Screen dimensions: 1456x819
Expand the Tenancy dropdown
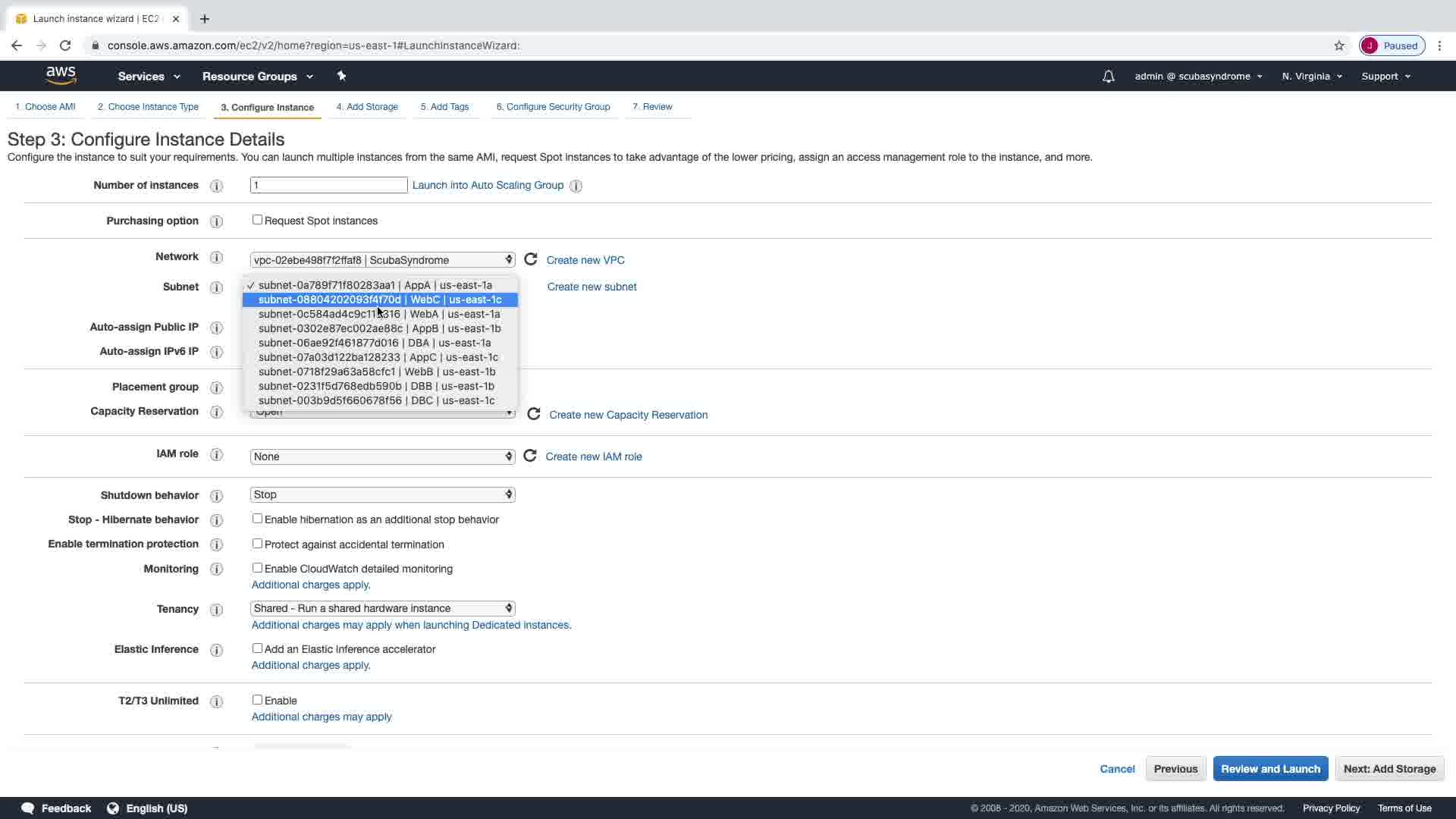click(382, 608)
